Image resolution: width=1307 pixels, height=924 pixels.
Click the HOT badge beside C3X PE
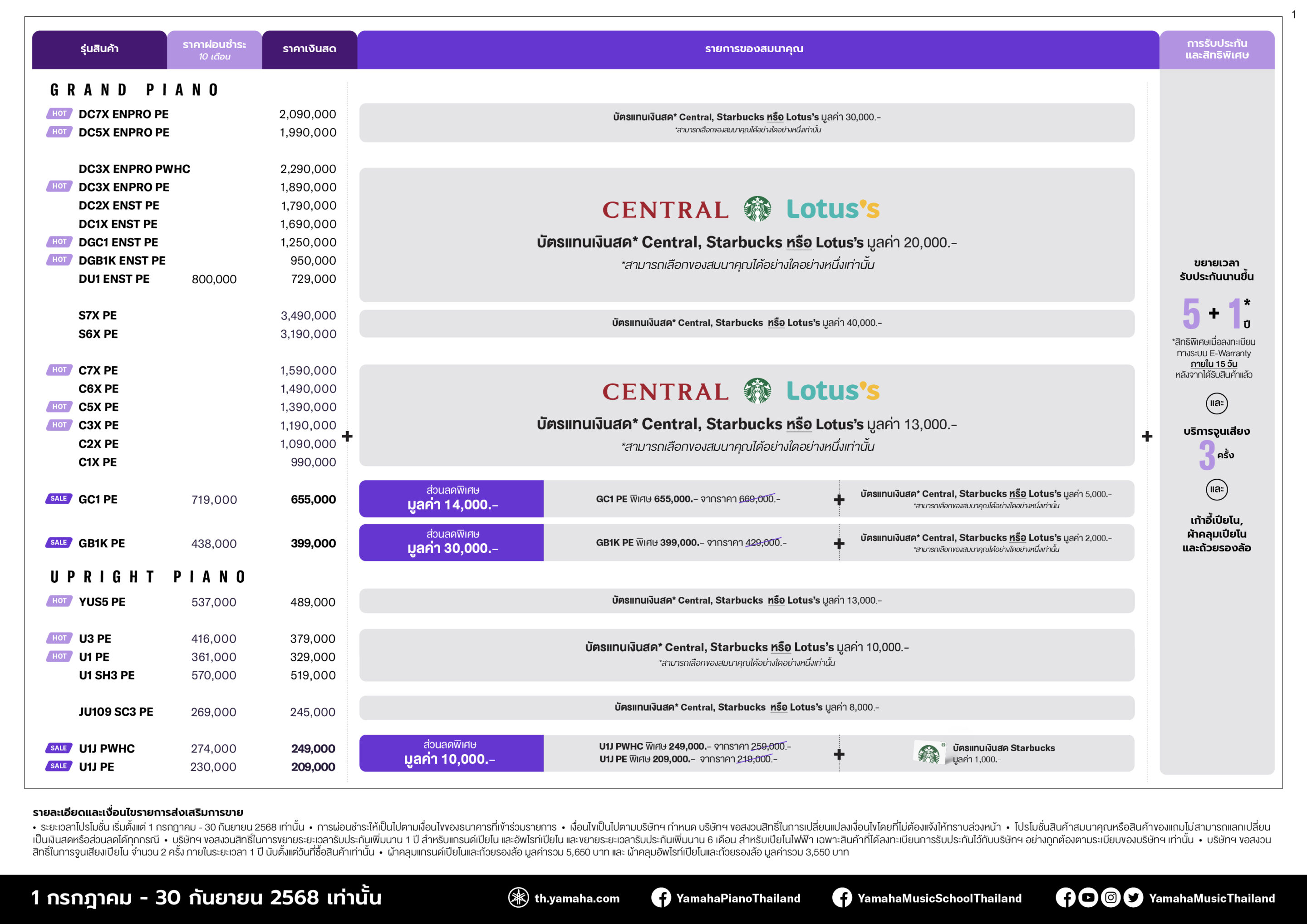pyautogui.click(x=59, y=425)
